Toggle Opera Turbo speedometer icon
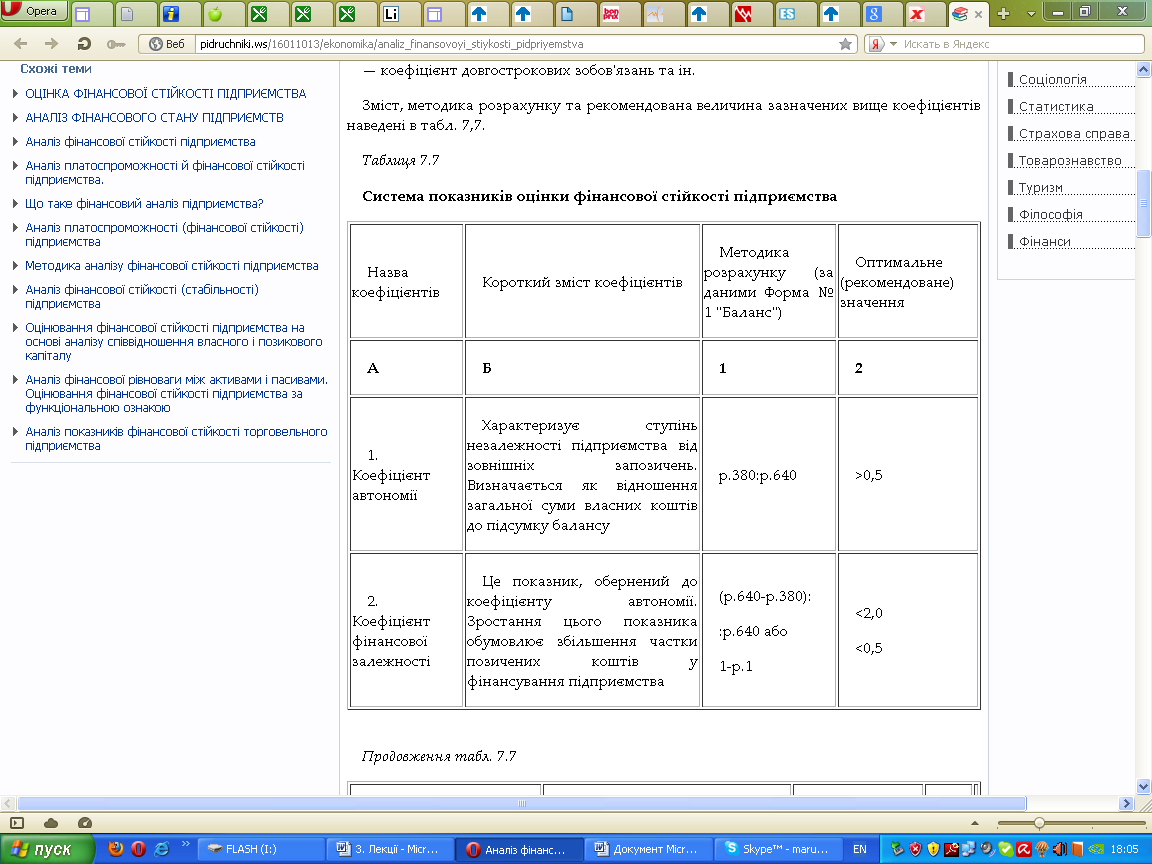Viewport: 1152px width, 864px height. [84, 823]
